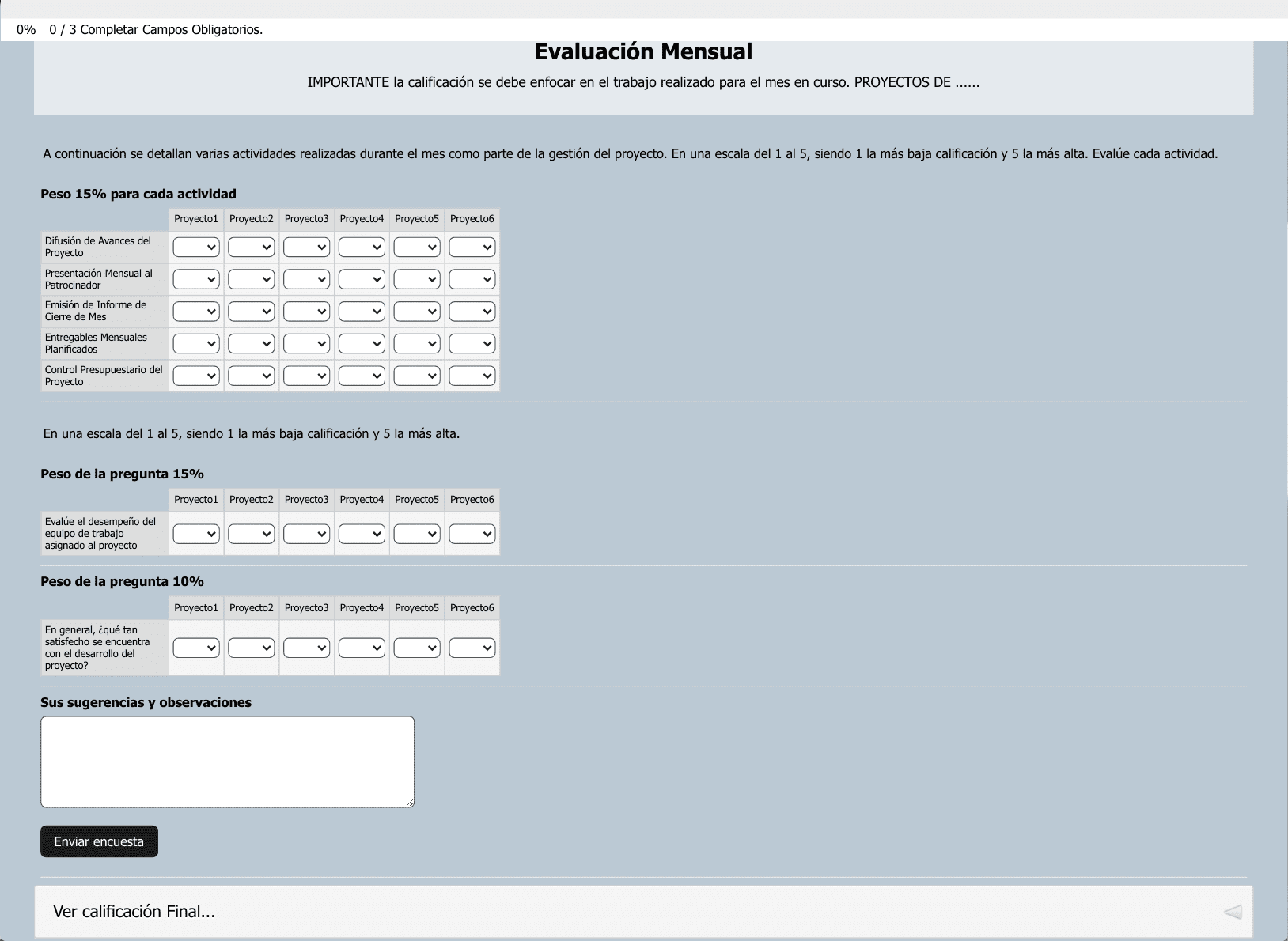Image resolution: width=1288 pixels, height=941 pixels.
Task: Open Proyecto5 dropdown for Control Presupuestario
Action: (417, 376)
